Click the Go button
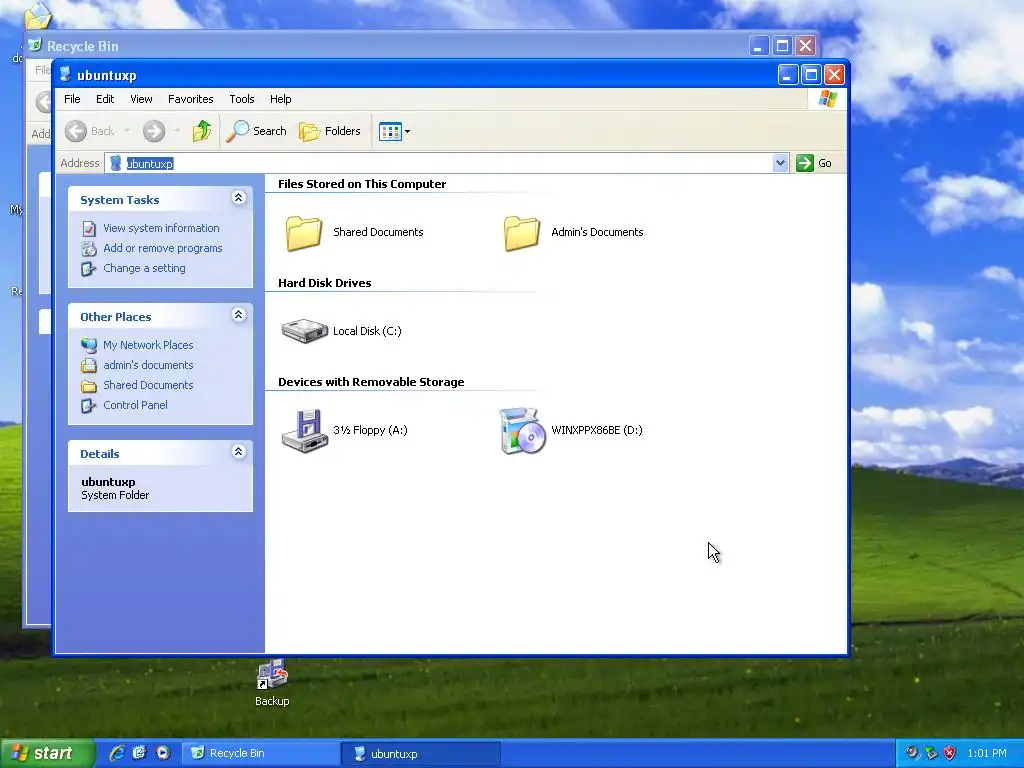Screen dimensions: 1024x768 point(814,163)
